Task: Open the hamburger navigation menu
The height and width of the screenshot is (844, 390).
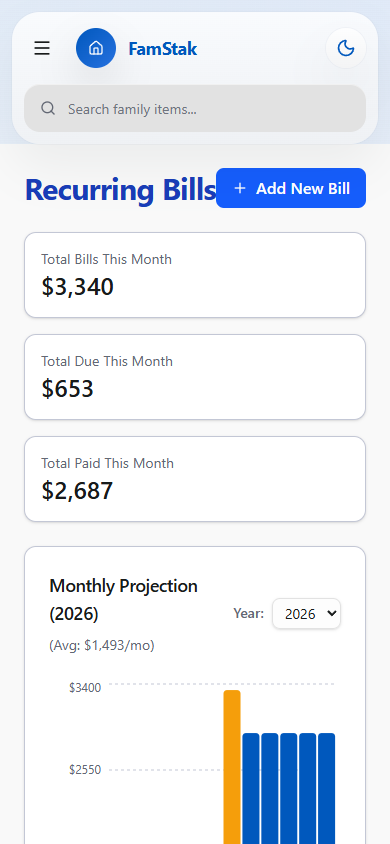Action: click(x=42, y=48)
